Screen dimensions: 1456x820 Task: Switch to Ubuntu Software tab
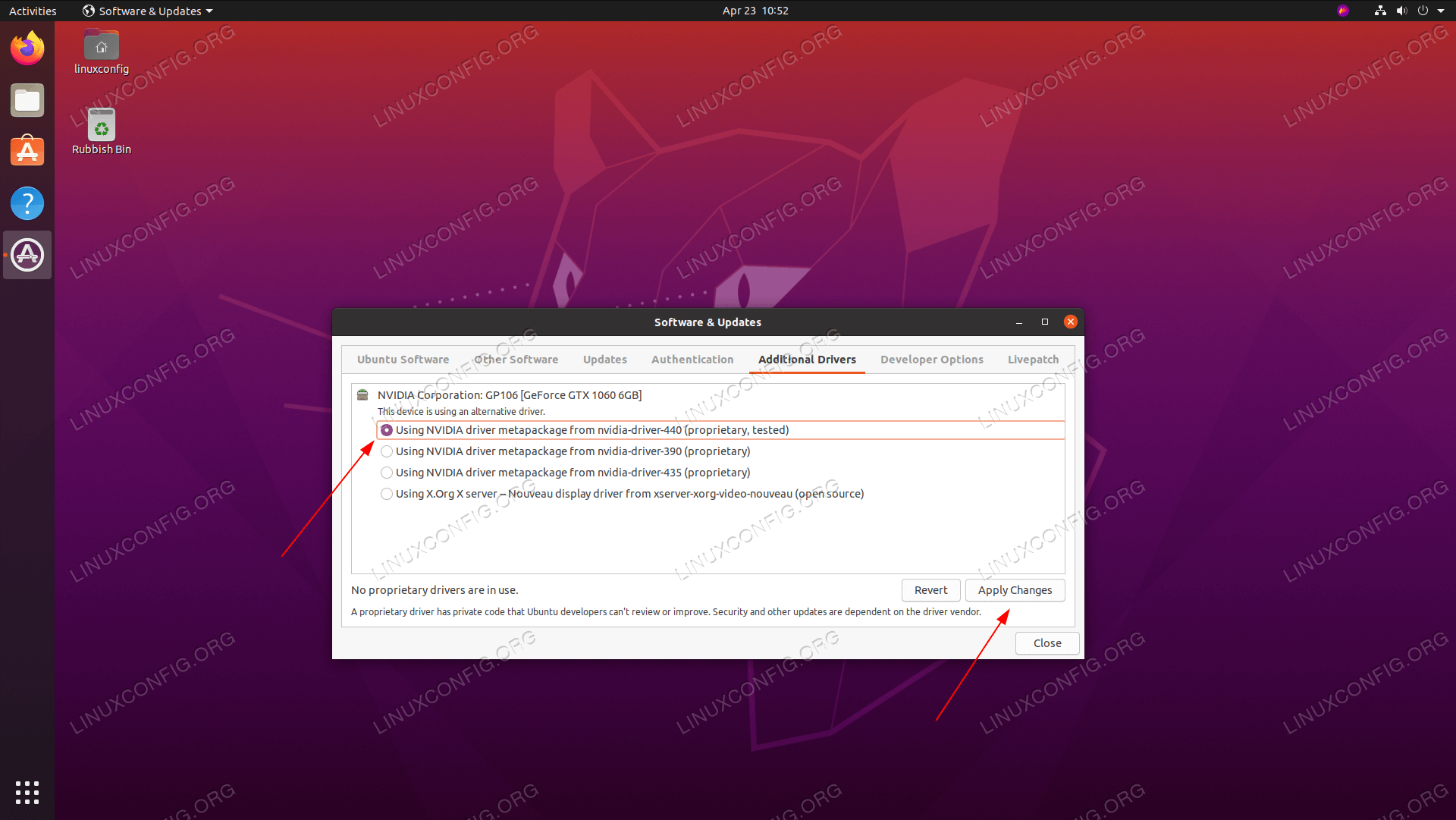403,360
